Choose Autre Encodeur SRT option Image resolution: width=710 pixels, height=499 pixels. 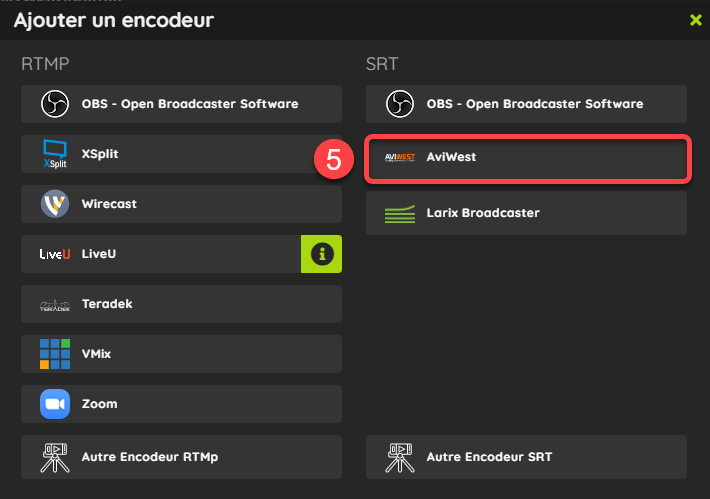[x=526, y=457]
